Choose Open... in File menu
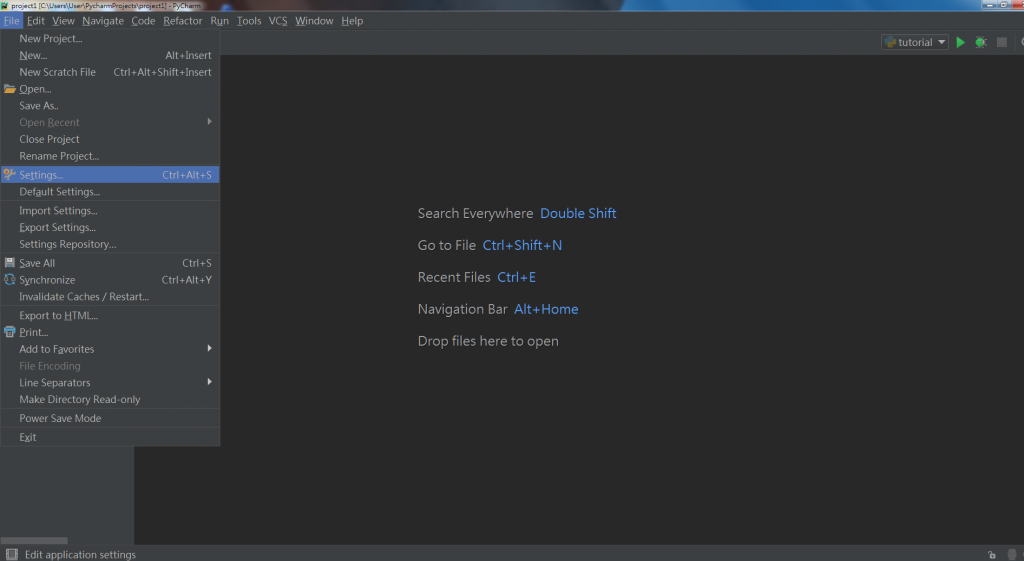This screenshot has width=1024, height=561. [110, 89]
